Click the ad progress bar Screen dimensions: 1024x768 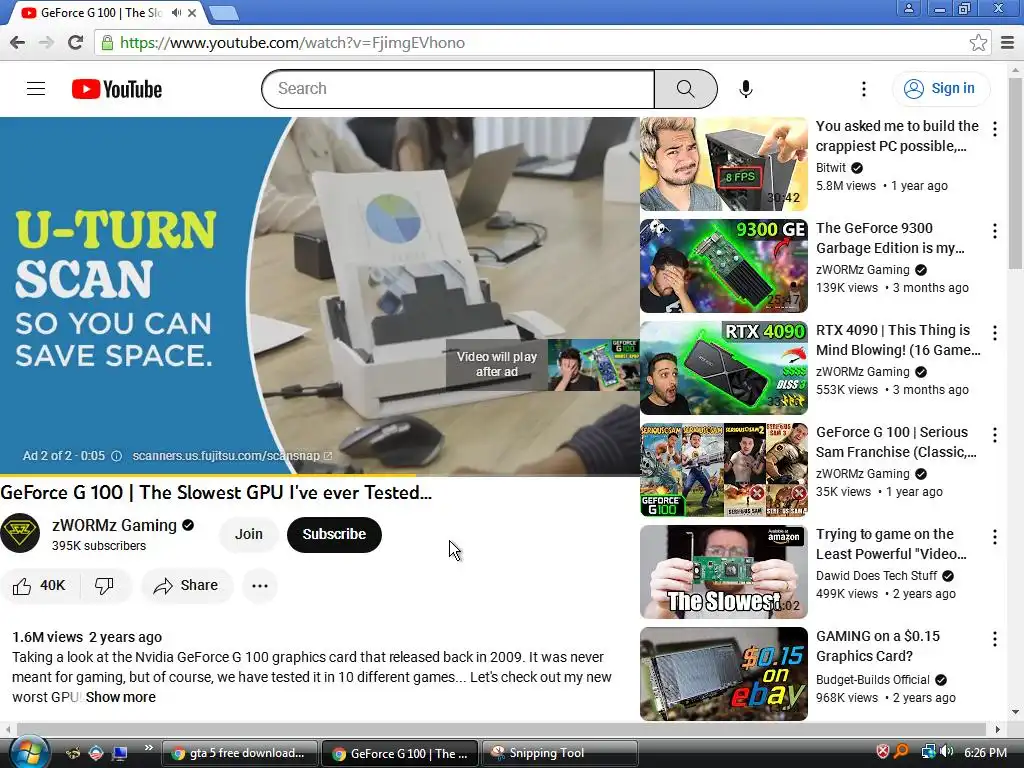click(x=320, y=475)
